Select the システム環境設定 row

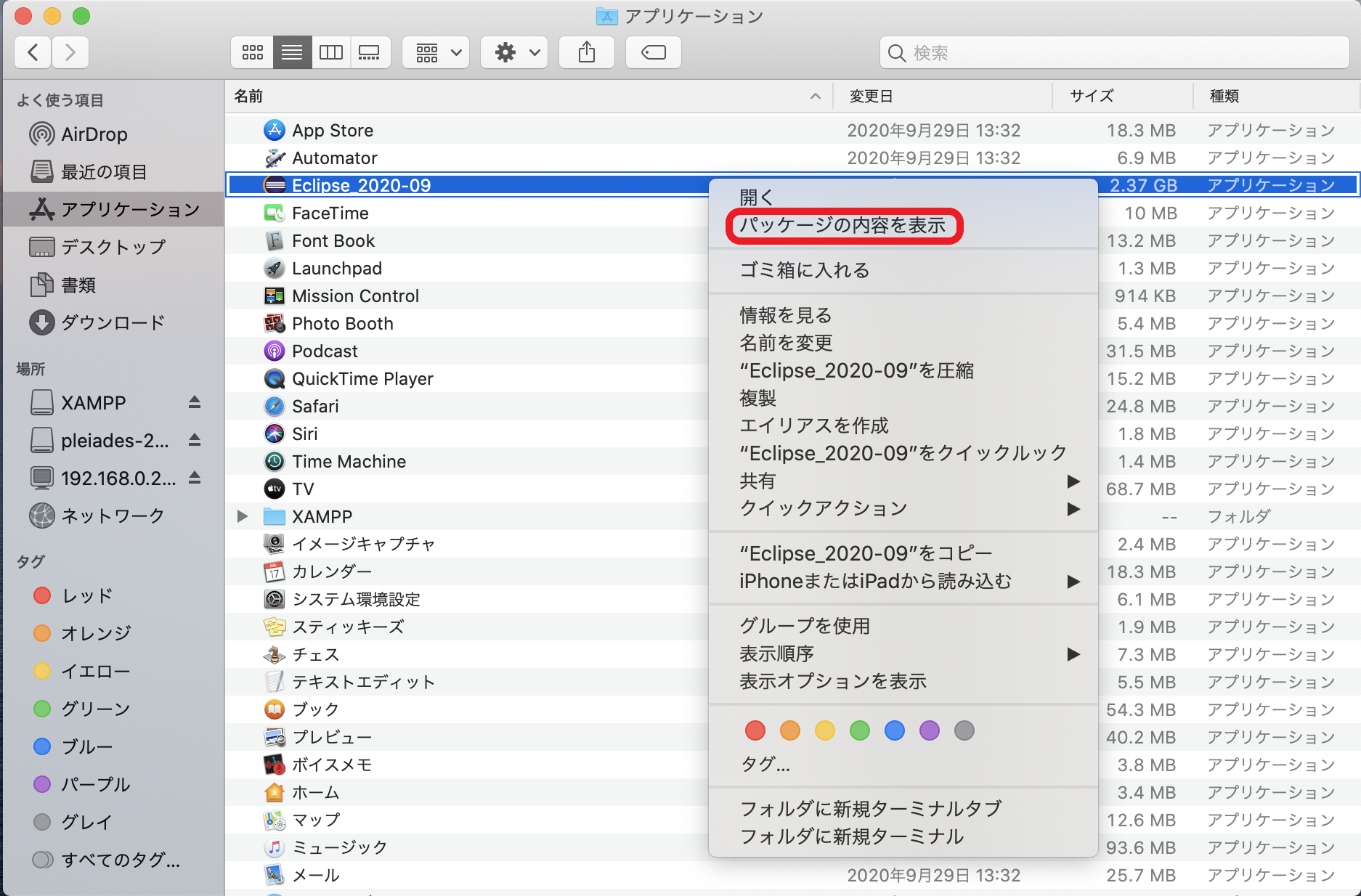(792, 599)
